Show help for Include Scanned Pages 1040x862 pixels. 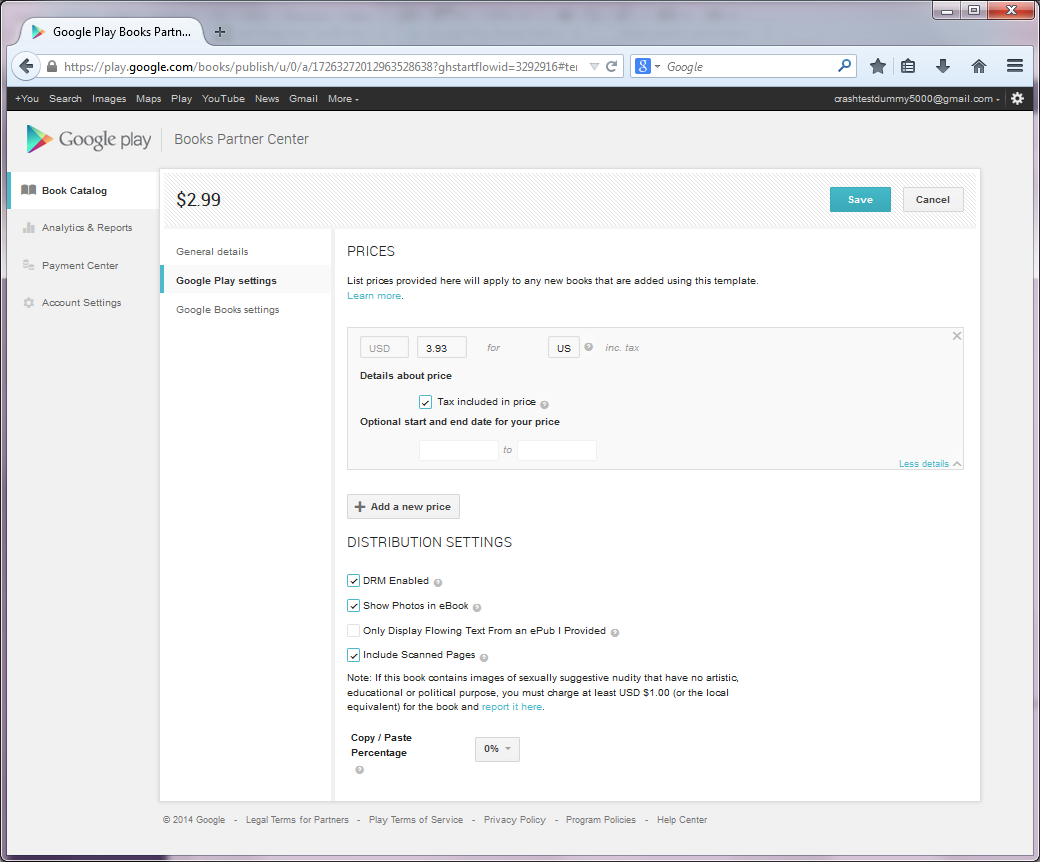[x=484, y=658]
